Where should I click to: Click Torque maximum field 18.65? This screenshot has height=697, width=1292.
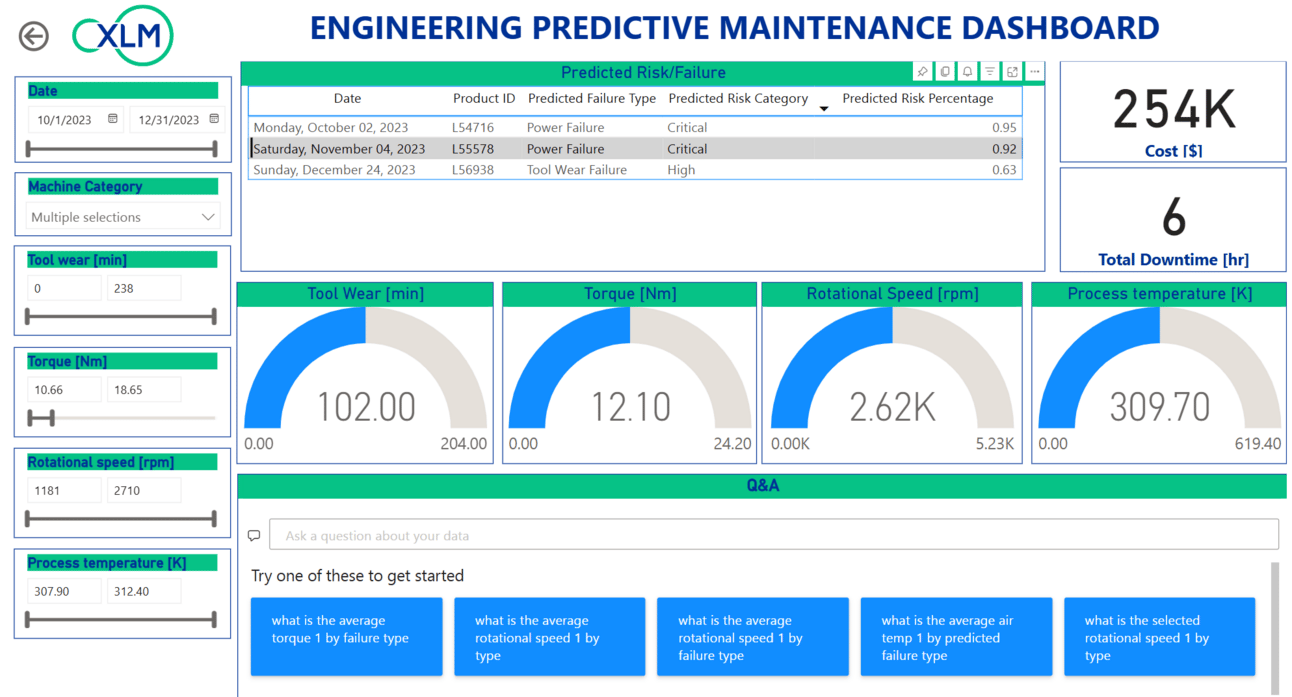point(144,390)
